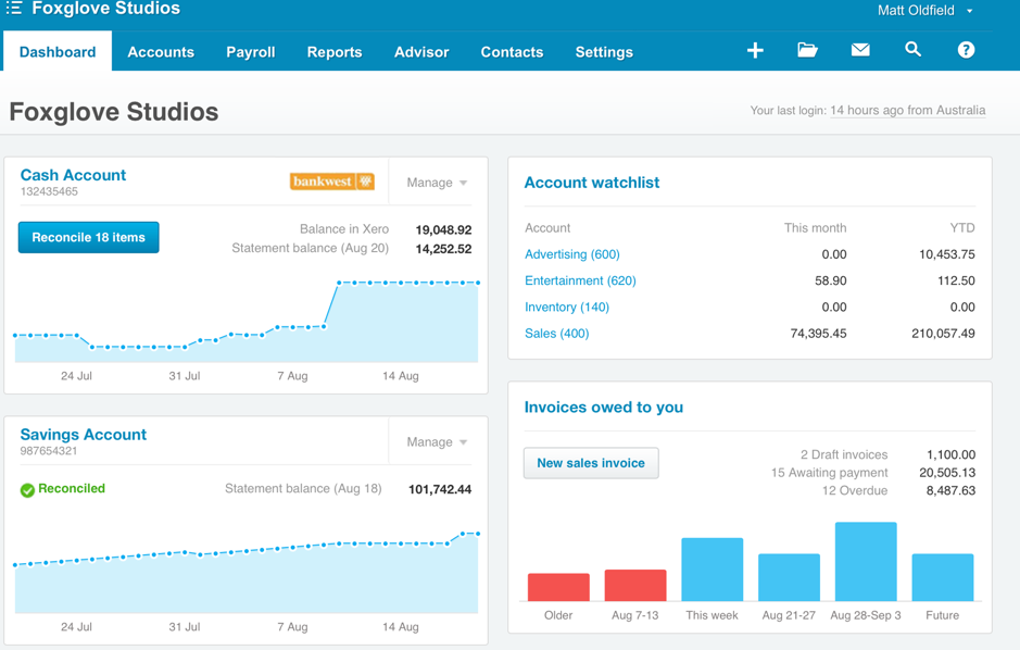Open Savings Account Manage dropdown
1020x650 pixels.
point(437,442)
